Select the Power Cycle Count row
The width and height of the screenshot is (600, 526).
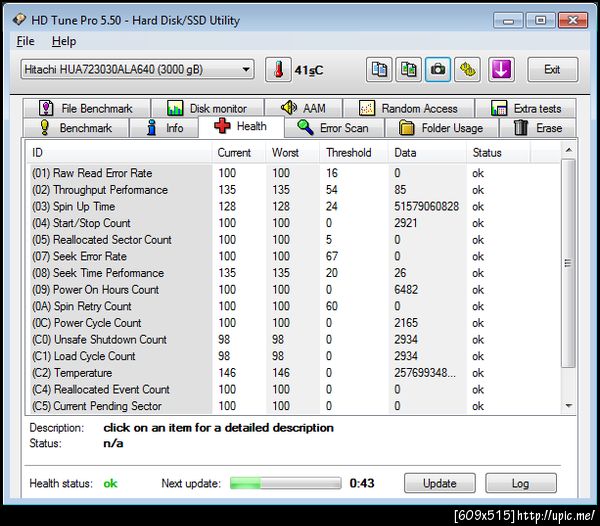(x=294, y=323)
